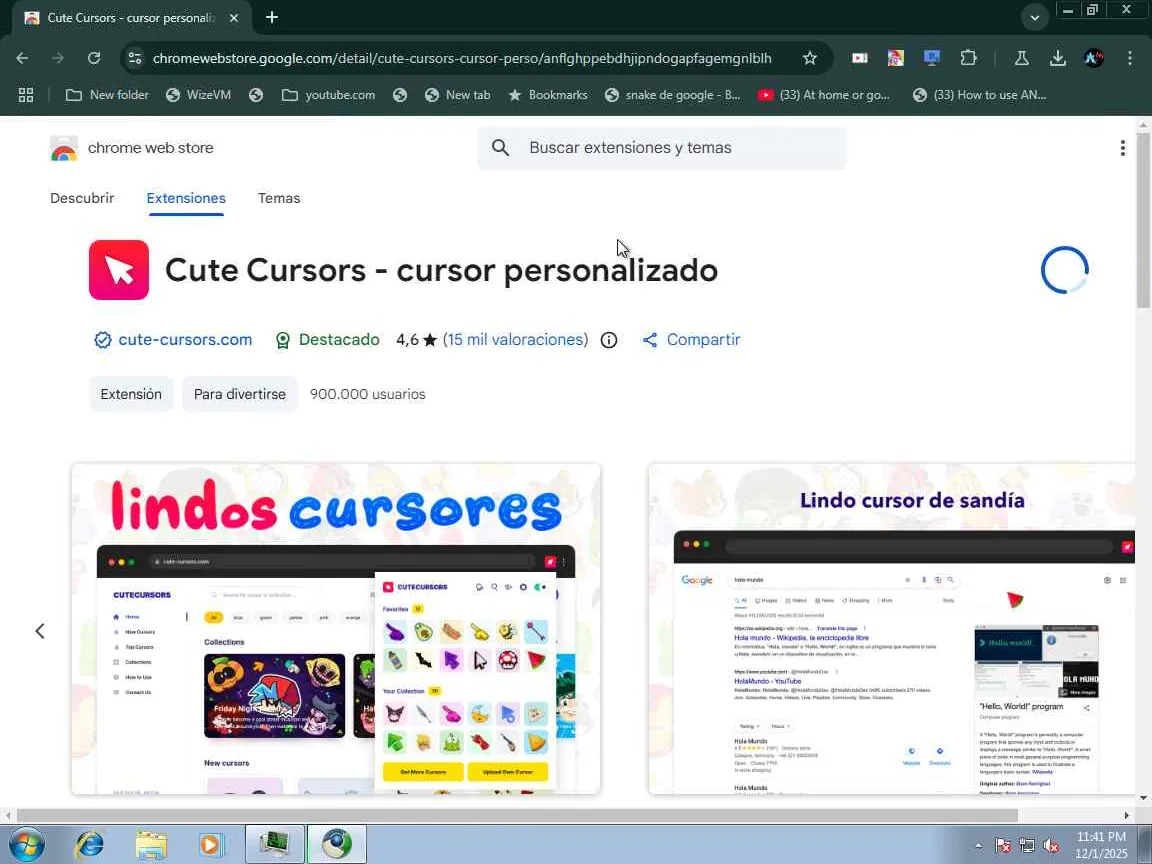The width and height of the screenshot is (1152, 864).
Task: Open the apps grid in bookmarks bar
Action: pyautogui.click(x=26, y=95)
